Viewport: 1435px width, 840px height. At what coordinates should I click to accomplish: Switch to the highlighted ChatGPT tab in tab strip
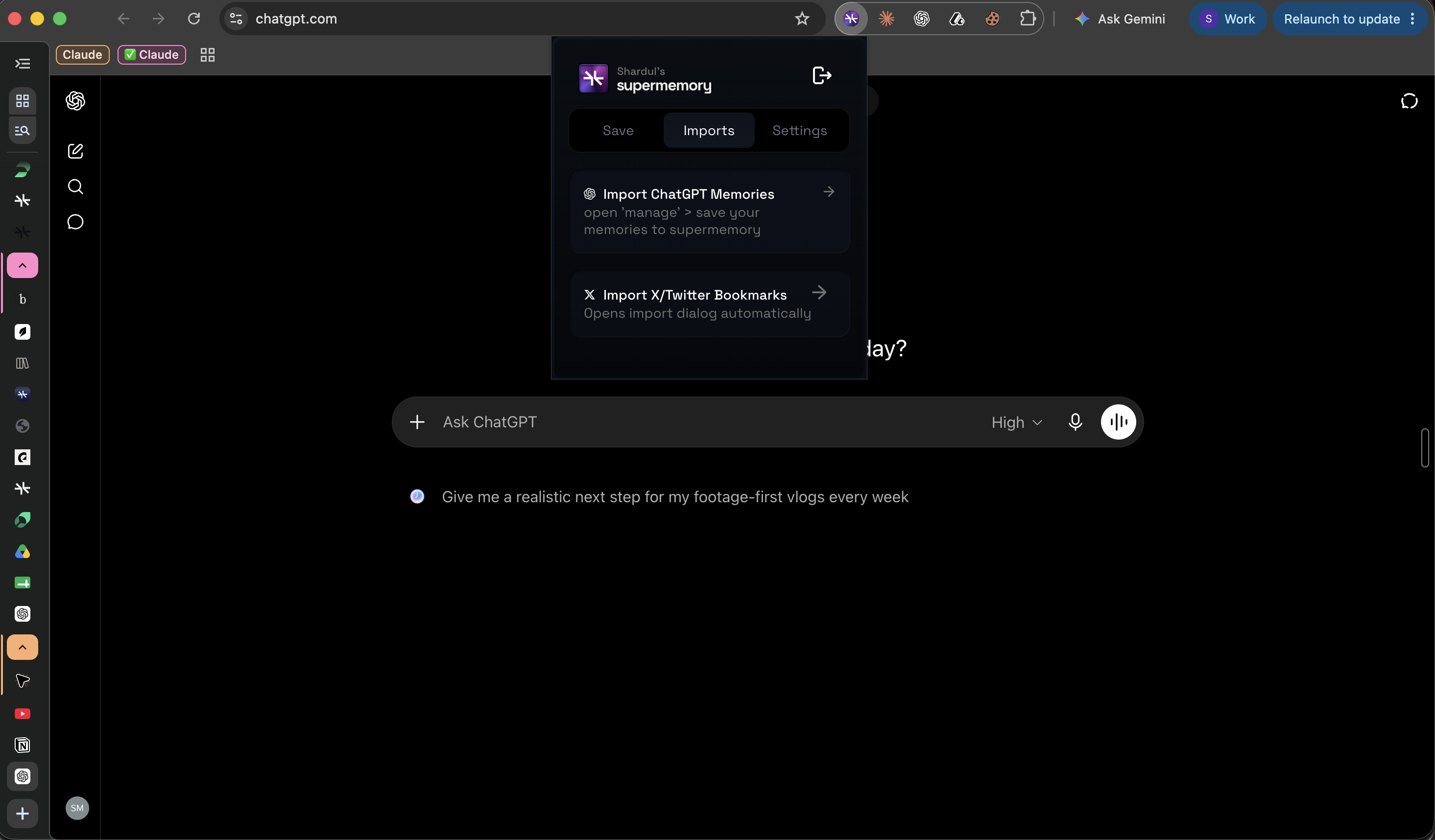tap(22, 776)
